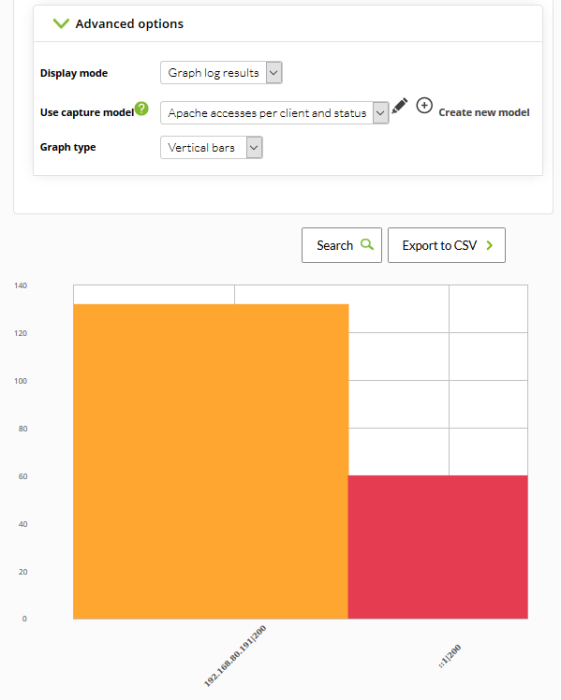
Task: Select the red ::1|200 bar
Action: (x=438, y=547)
